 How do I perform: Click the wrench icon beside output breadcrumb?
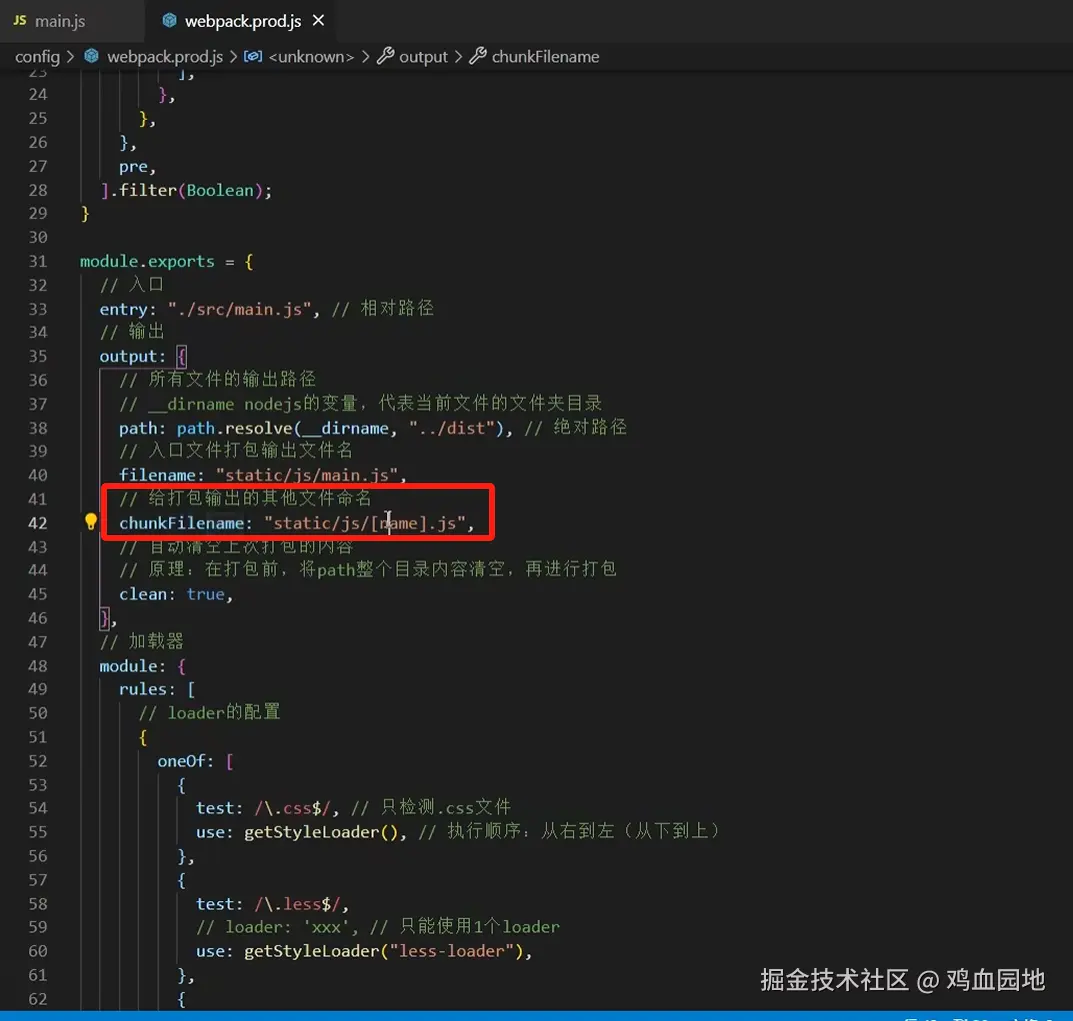click(385, 56)
